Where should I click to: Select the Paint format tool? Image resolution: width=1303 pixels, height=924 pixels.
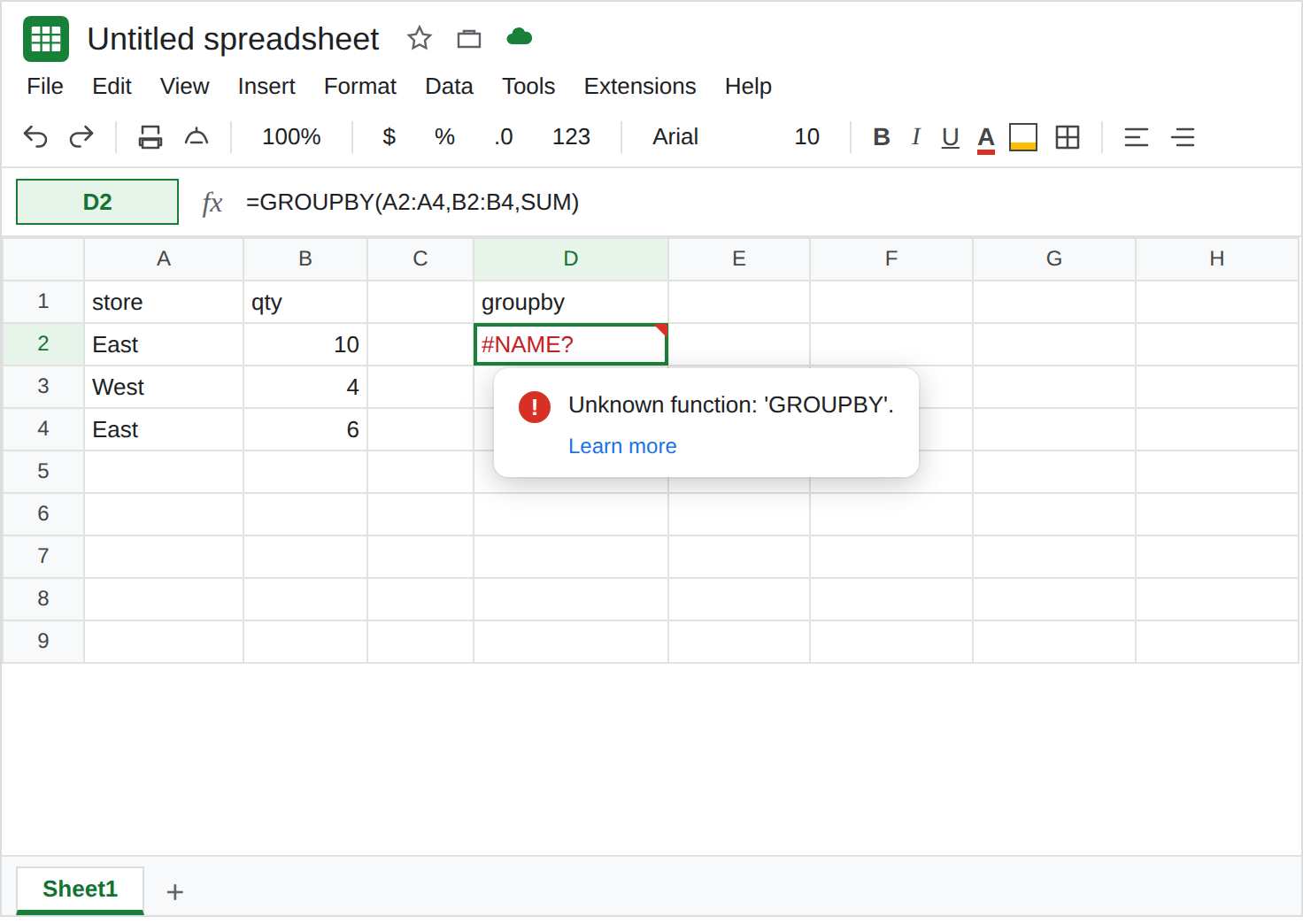[197, 137]
